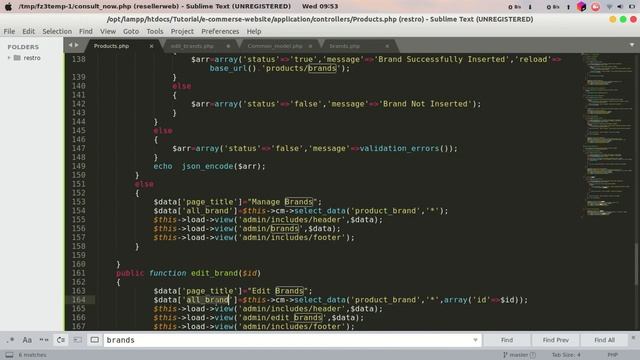Open the Goto menu
Image resolution: width=640 pixels, height=360 pixels.
[131, 31]
